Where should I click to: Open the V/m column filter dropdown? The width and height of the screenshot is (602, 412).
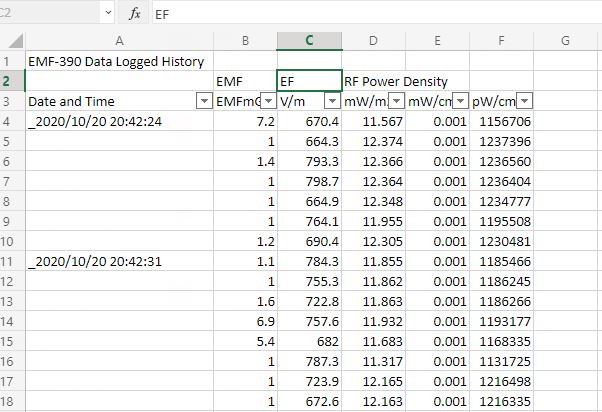tap(332, 101)
